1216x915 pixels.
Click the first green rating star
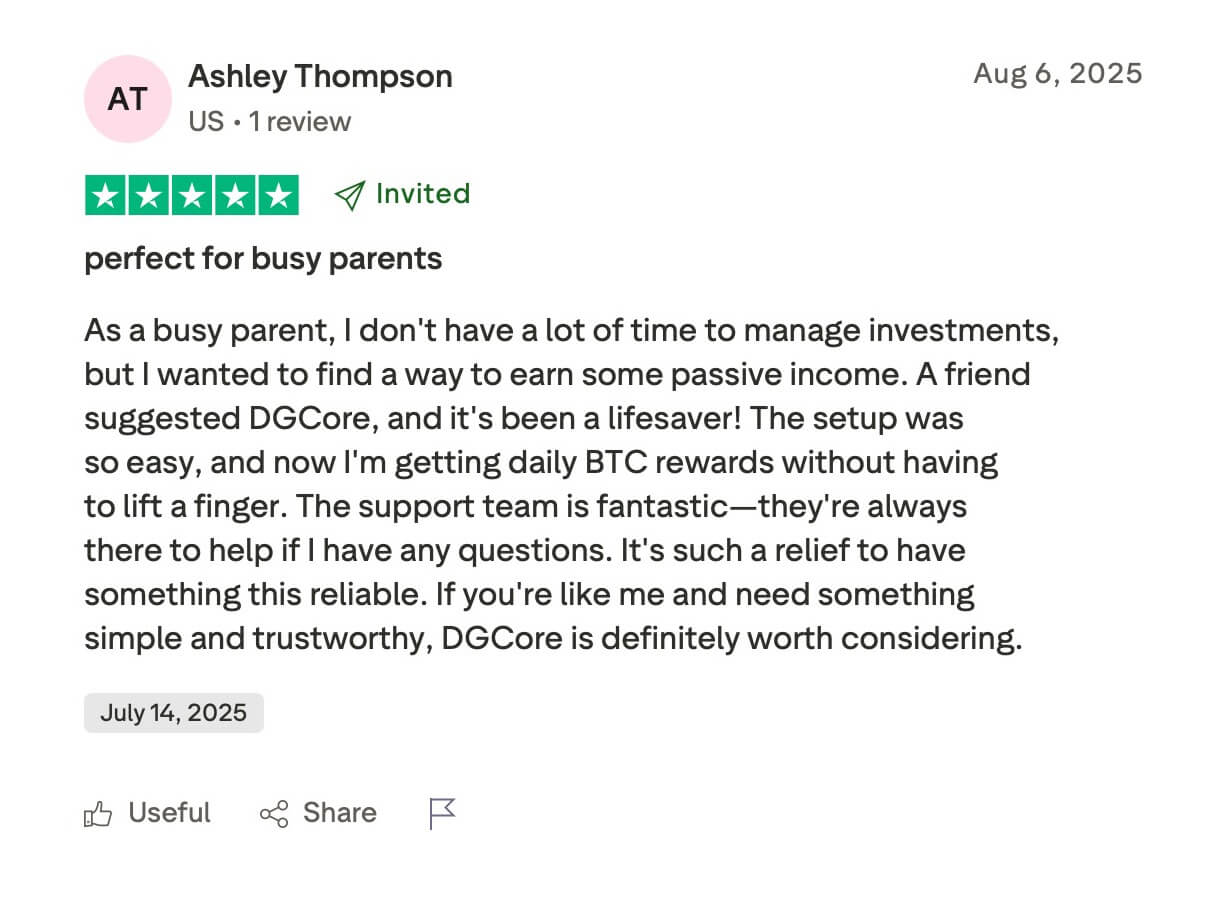106,195
